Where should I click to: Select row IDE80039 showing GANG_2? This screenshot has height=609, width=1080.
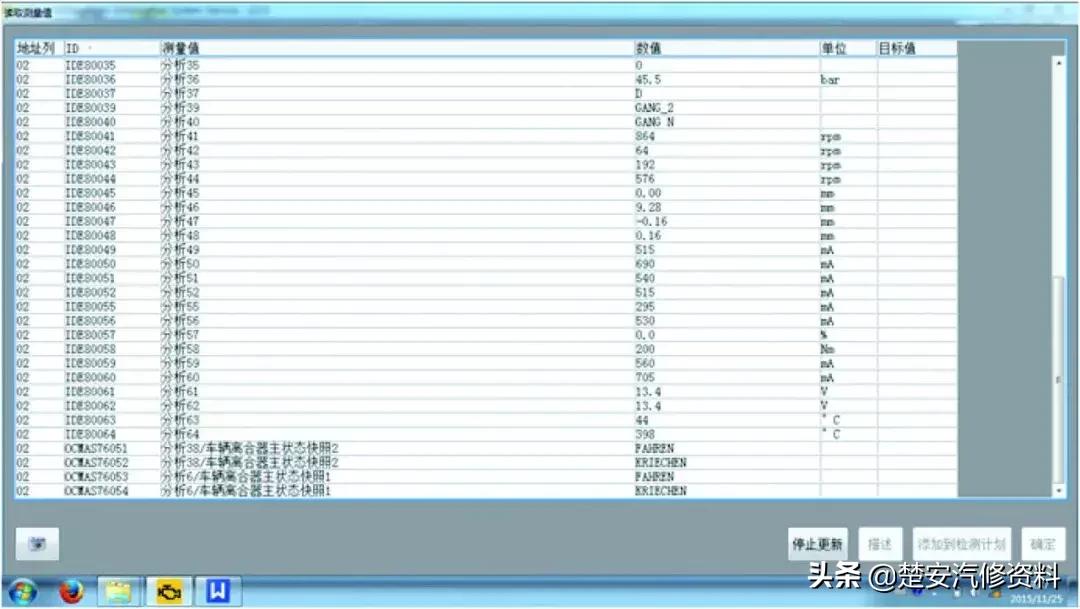(x=486, y=107)
